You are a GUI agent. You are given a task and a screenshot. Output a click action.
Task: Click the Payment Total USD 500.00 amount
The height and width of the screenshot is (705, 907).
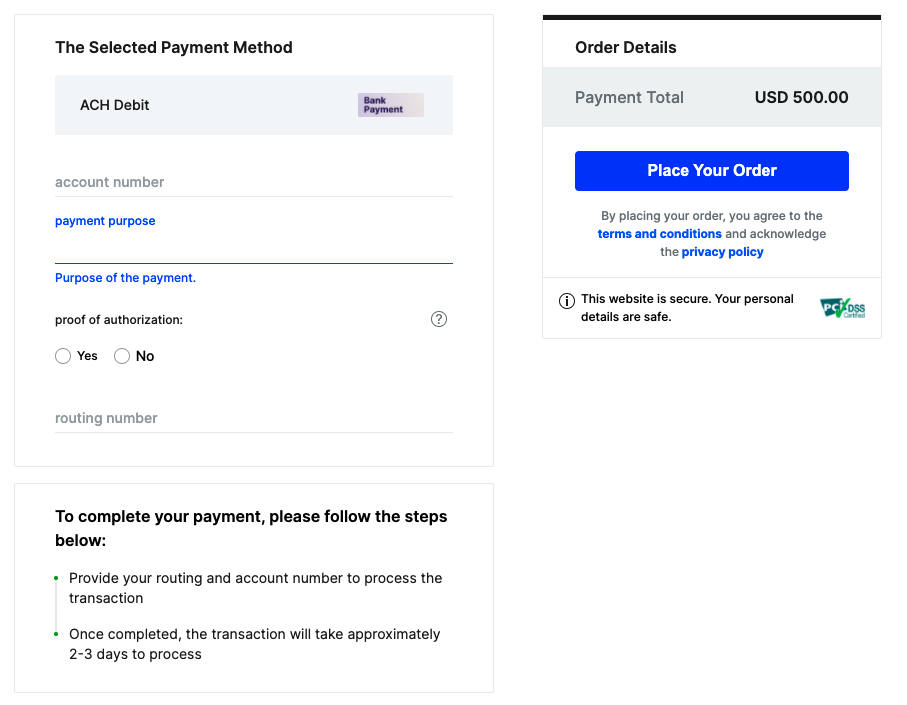801,97
